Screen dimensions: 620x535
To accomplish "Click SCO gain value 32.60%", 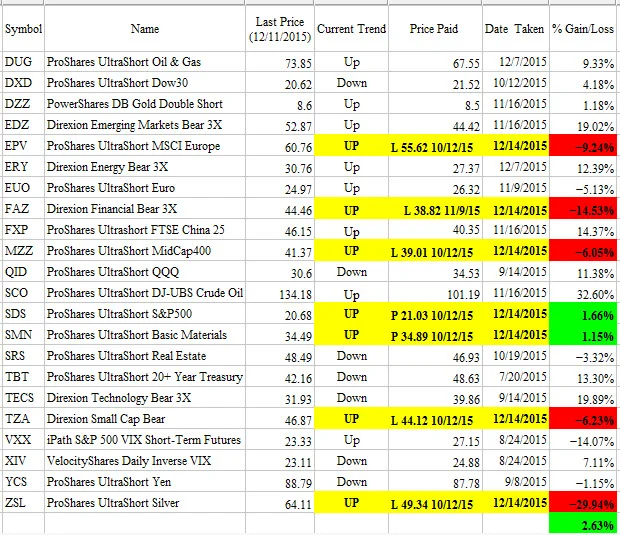I will [x=583, y=293].
